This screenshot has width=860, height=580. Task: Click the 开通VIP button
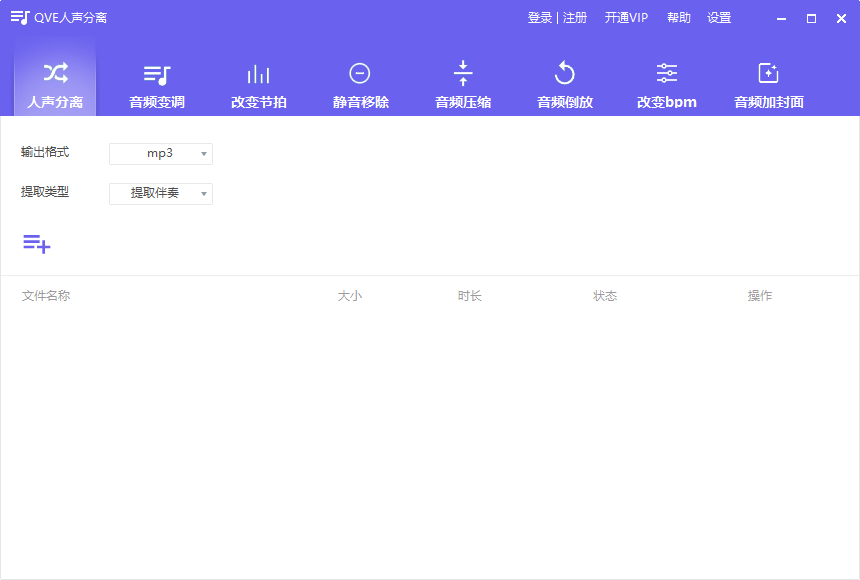coord(626,17)
